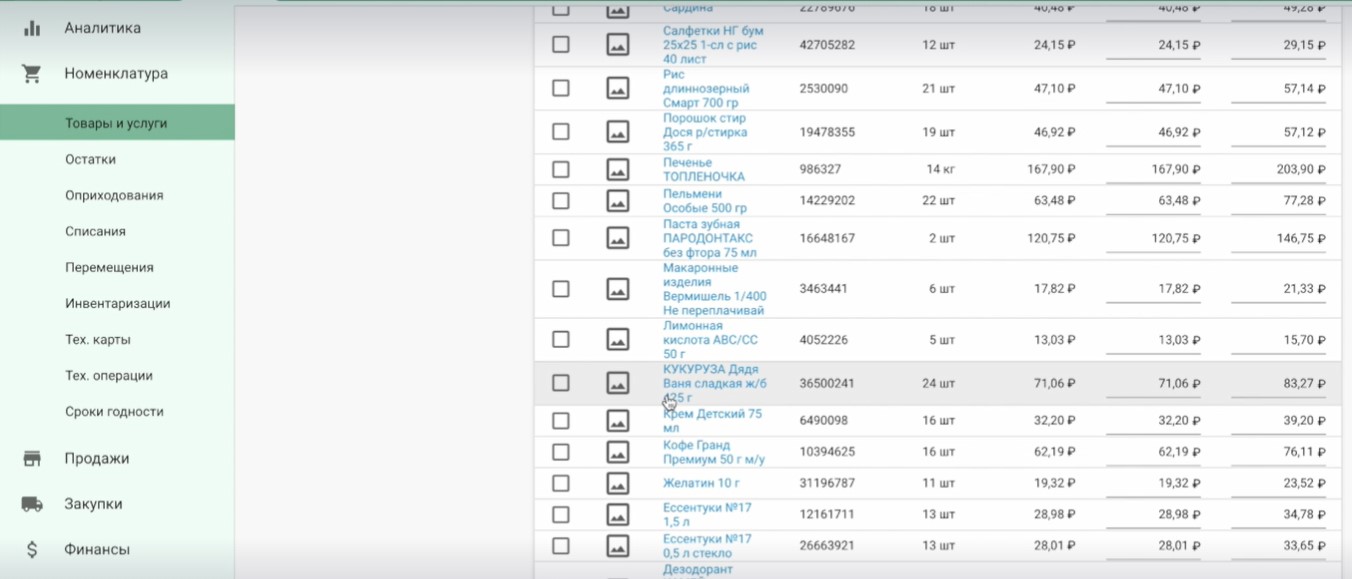Tick checkbox for Крем Детский row
Image resolution: width=1352 pixels, height=579 pixels.
pyautogui.click(x=561, y=421)
